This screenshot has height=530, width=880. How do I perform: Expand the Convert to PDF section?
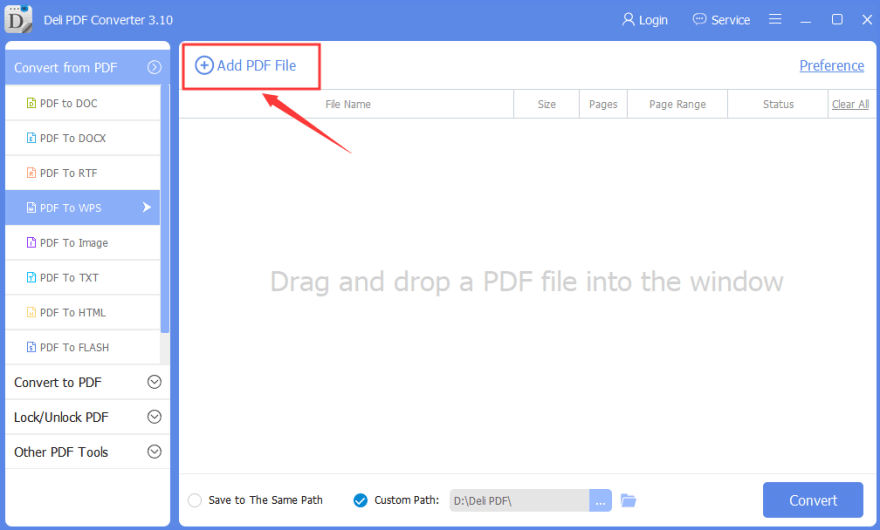pos(154,382)
